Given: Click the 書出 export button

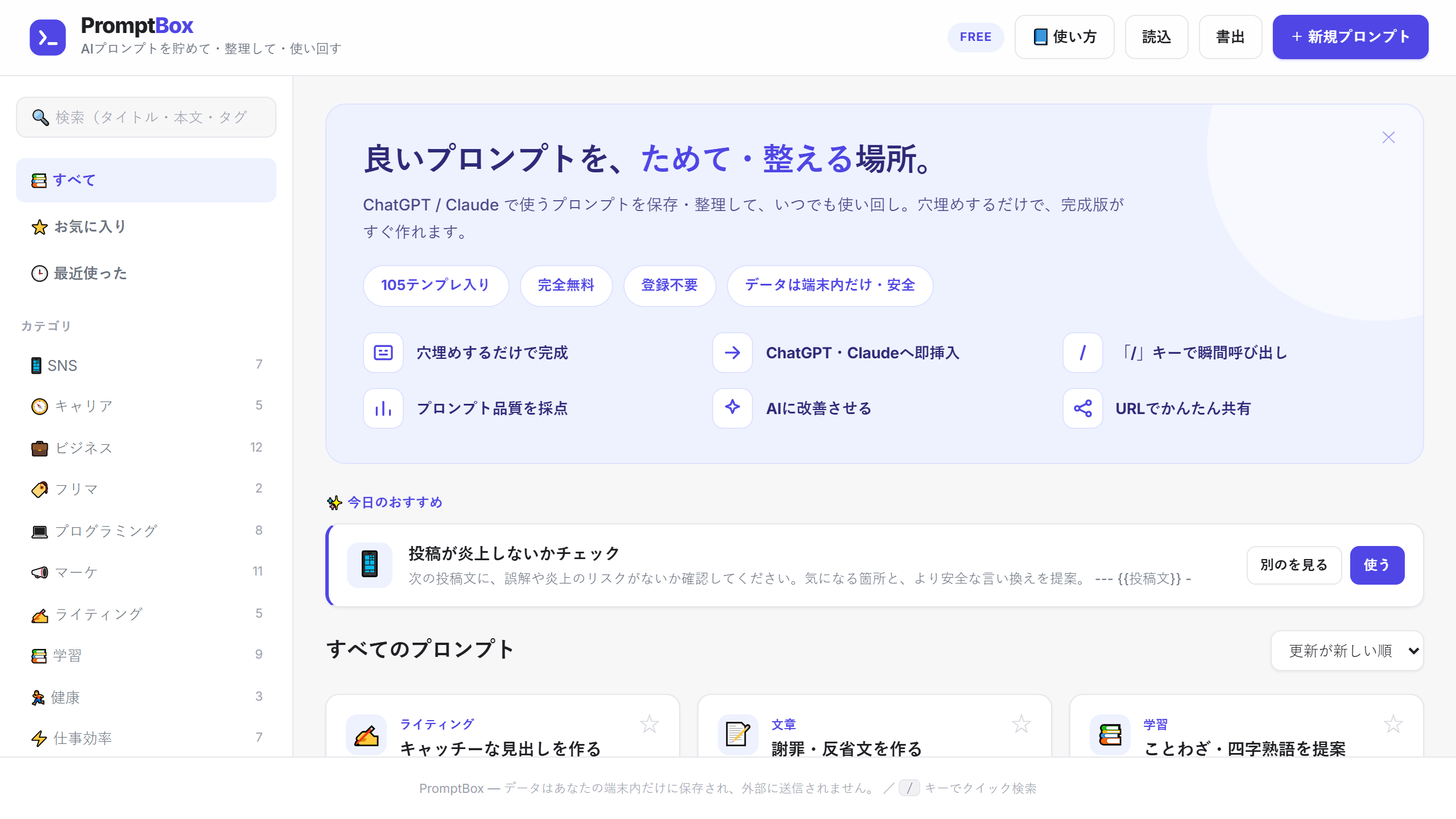Looking at the screenshot, I should tap(1230, 37).
